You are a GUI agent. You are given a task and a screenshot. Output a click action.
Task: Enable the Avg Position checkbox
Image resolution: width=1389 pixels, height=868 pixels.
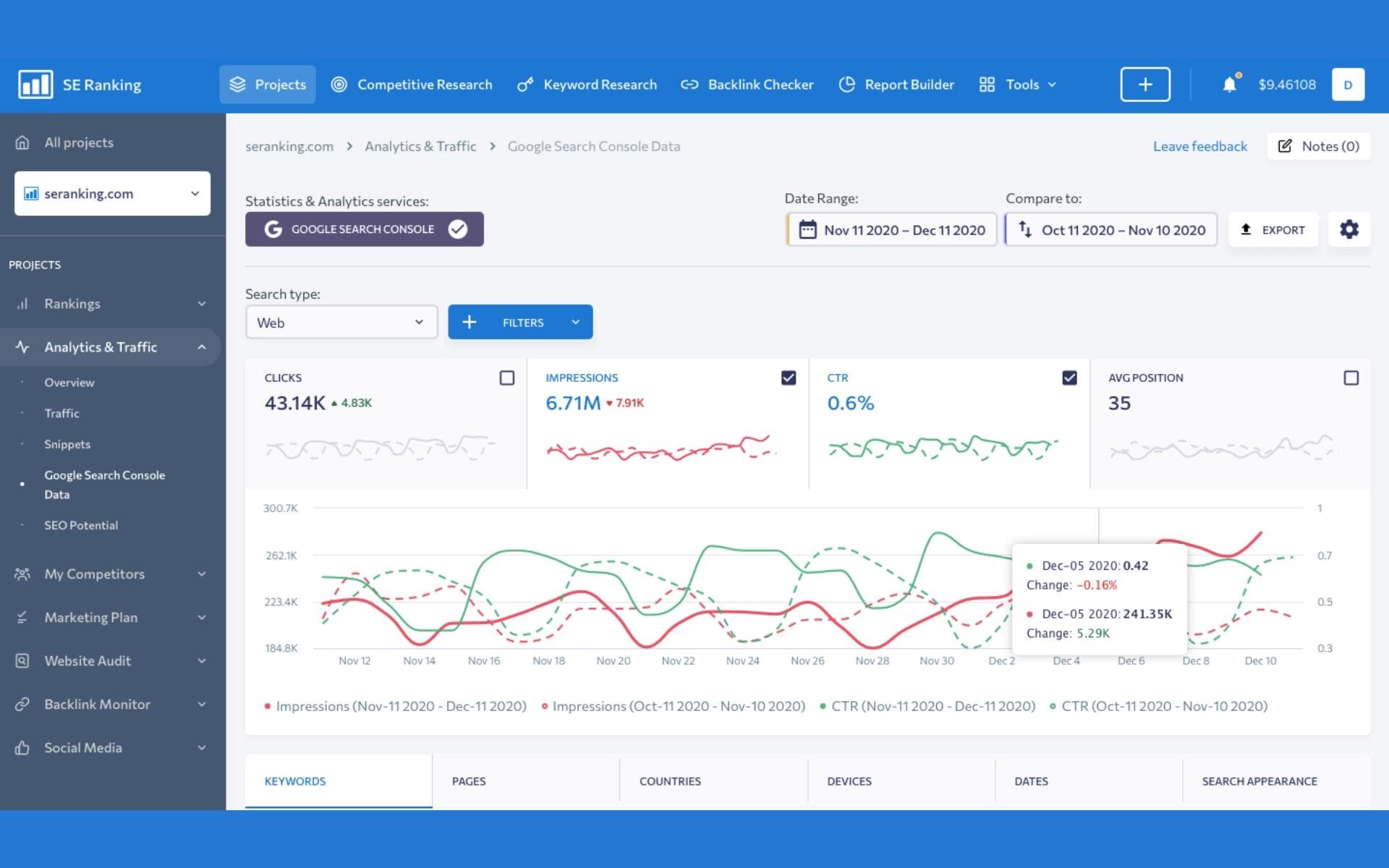(1350, 378)
